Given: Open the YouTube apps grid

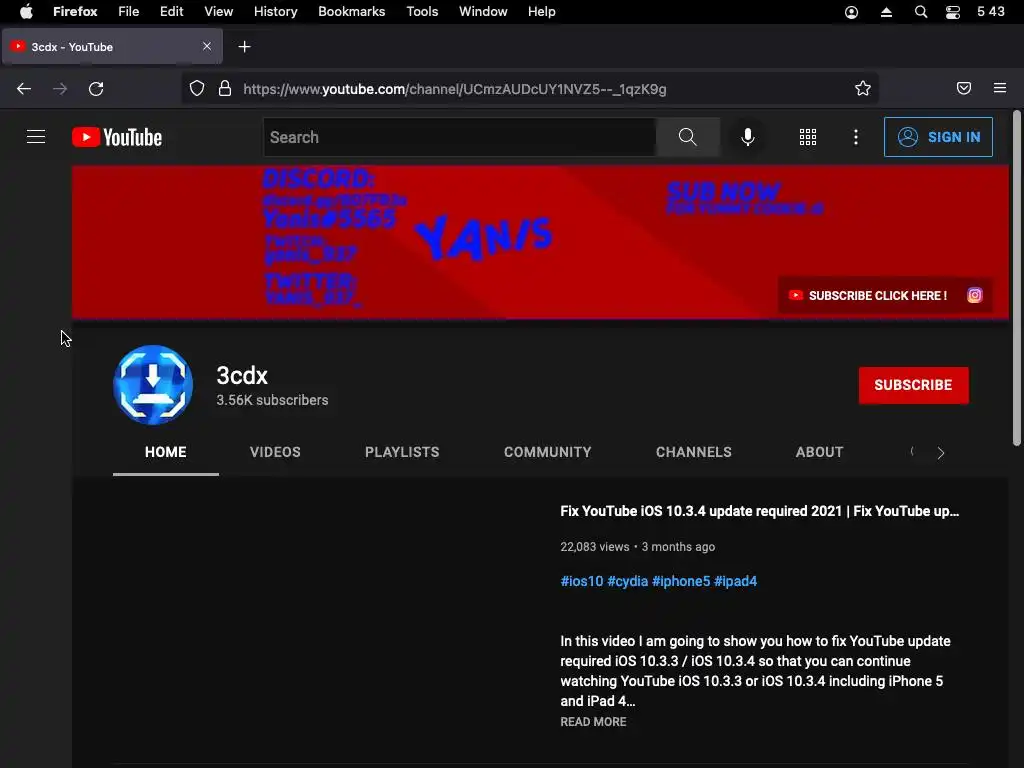Looking at the screenshot, I should (x=808, y=137).
